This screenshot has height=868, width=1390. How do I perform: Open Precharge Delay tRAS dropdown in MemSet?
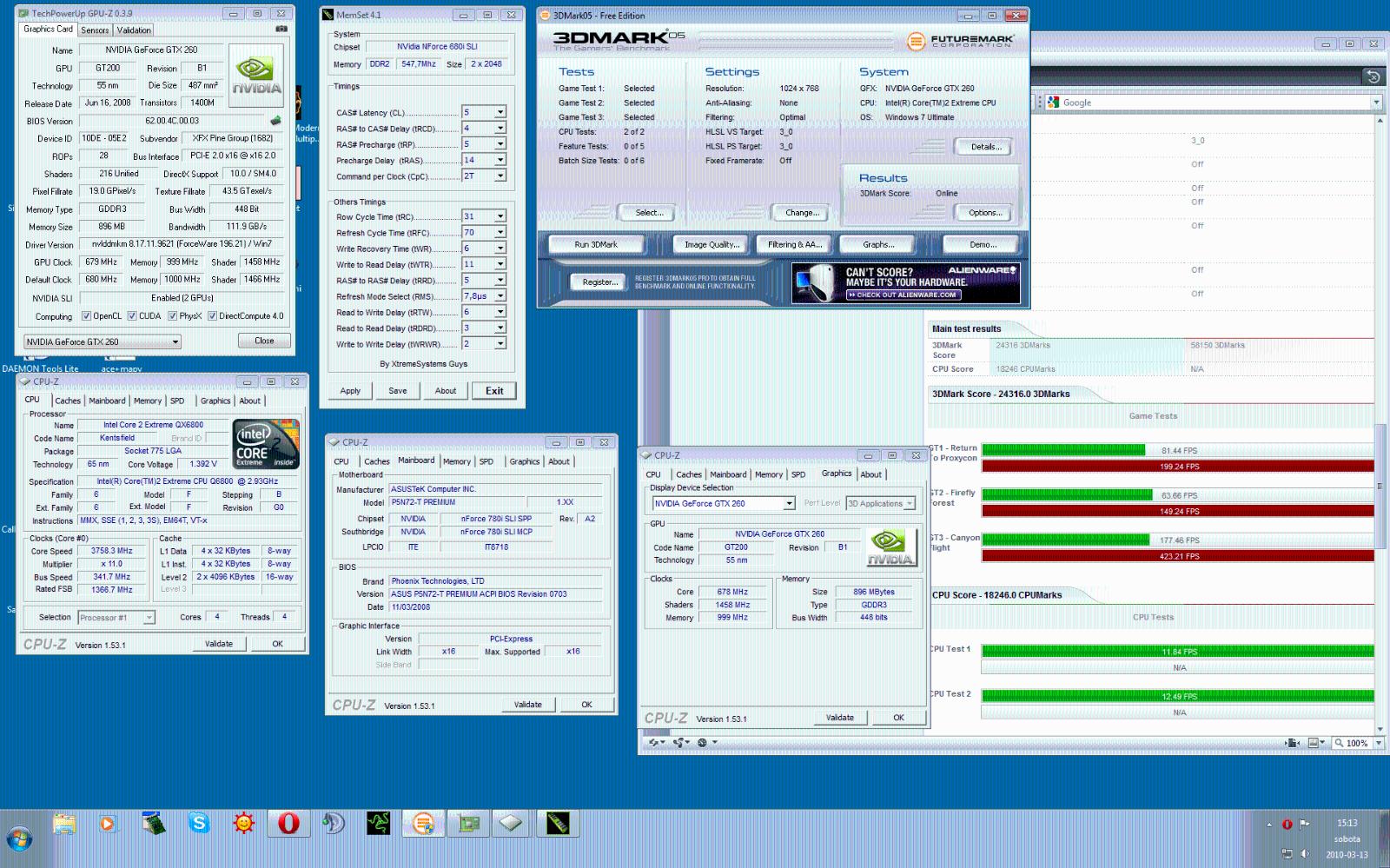tap(500, 160)
